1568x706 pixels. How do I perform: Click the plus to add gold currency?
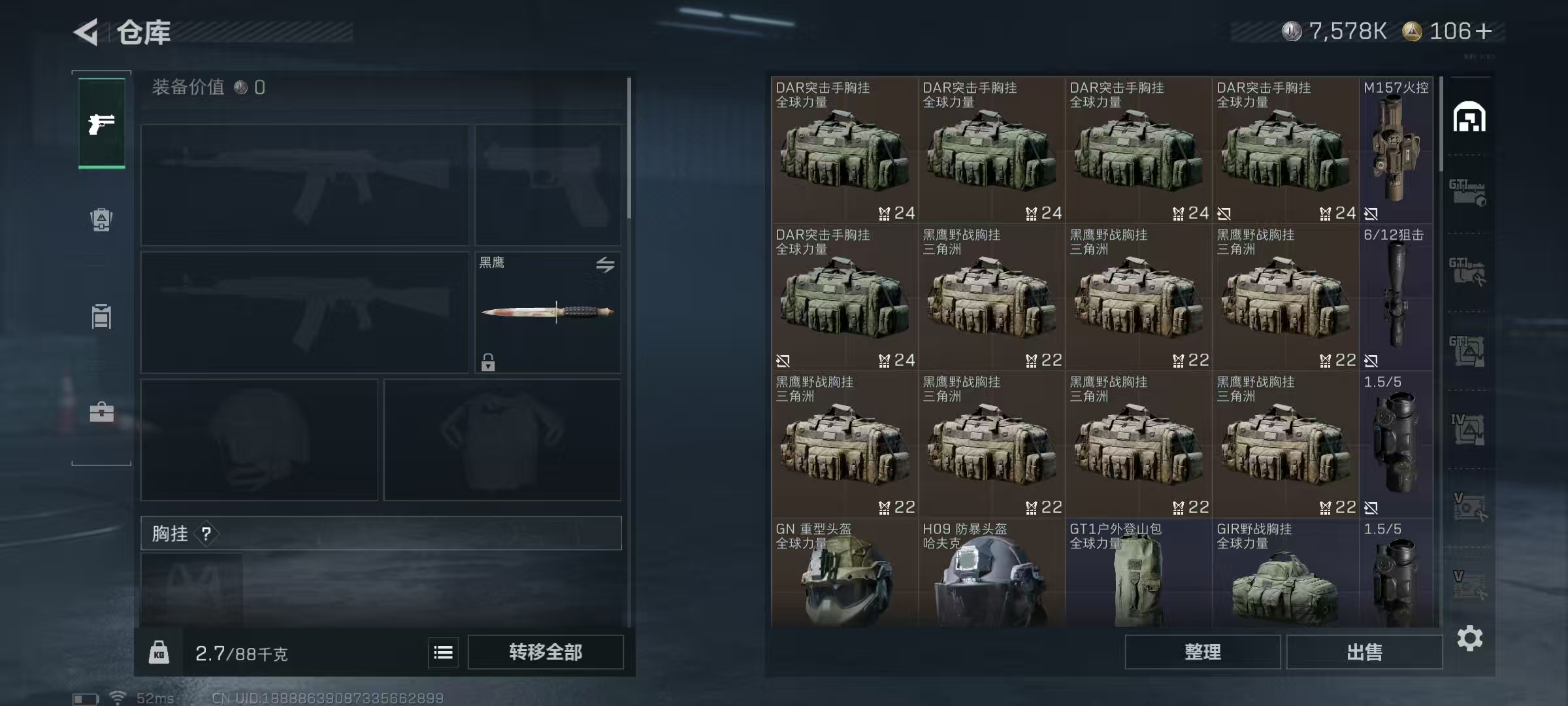click(1484, 31)
